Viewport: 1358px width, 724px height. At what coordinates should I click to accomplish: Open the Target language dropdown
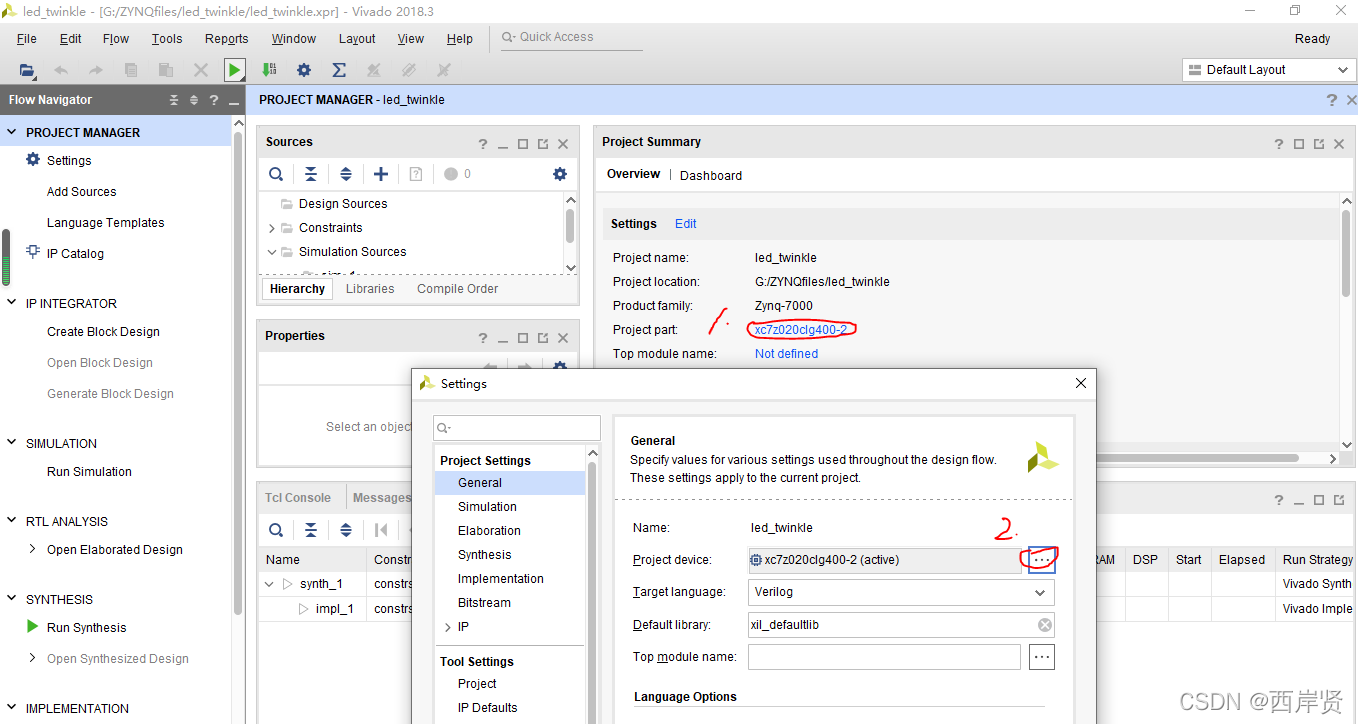click(1040, 592)
